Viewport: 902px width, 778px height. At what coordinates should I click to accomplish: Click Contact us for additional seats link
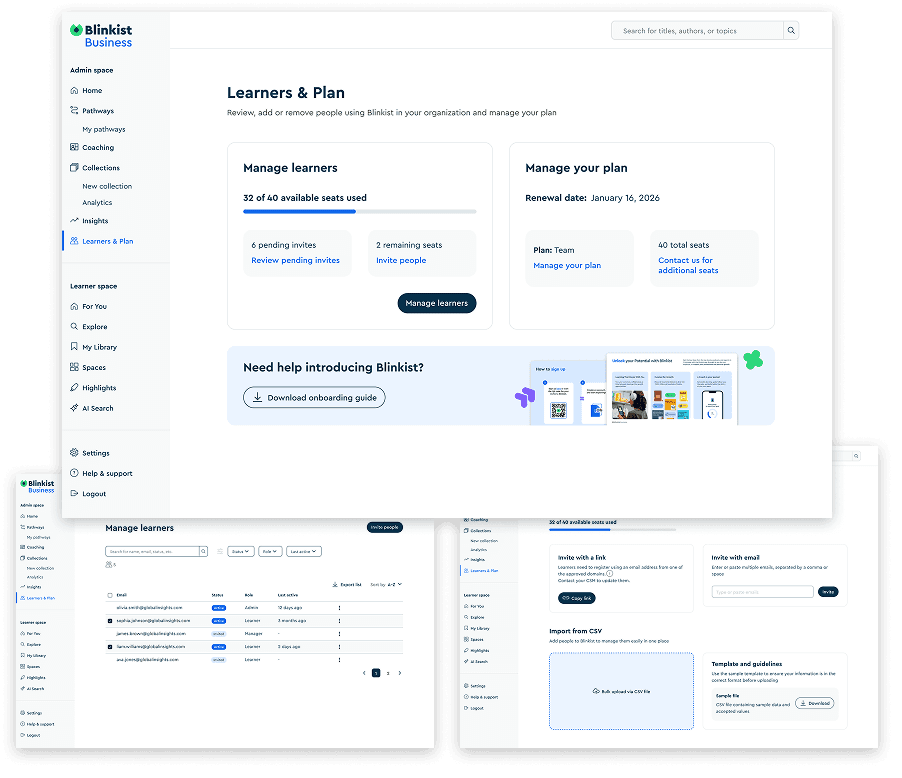[688, 265]
